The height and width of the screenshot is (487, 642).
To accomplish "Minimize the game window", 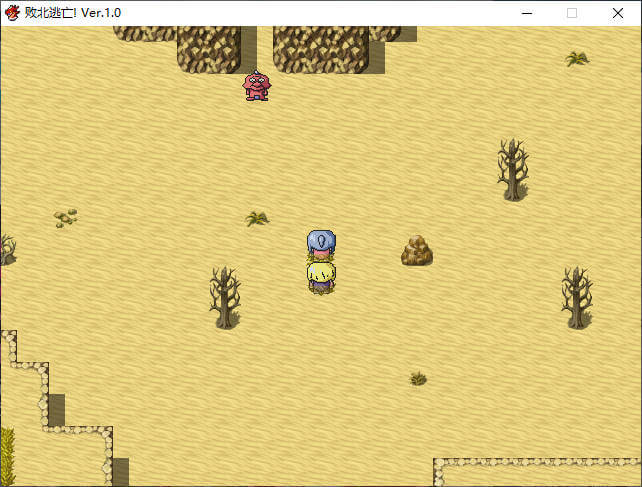I will tap(526, 13).
